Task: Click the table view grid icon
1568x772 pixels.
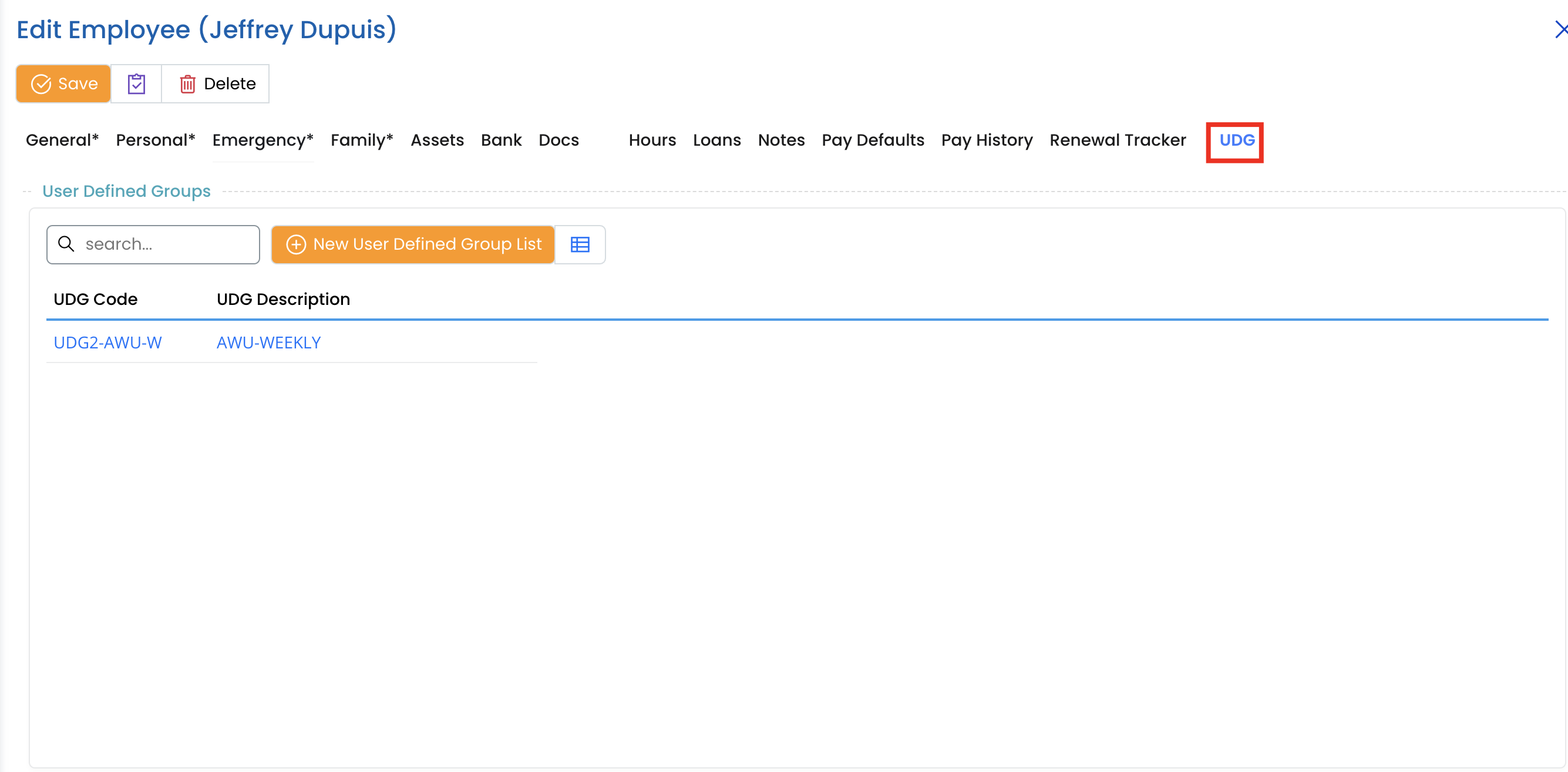Action: [x=580, y=245]
